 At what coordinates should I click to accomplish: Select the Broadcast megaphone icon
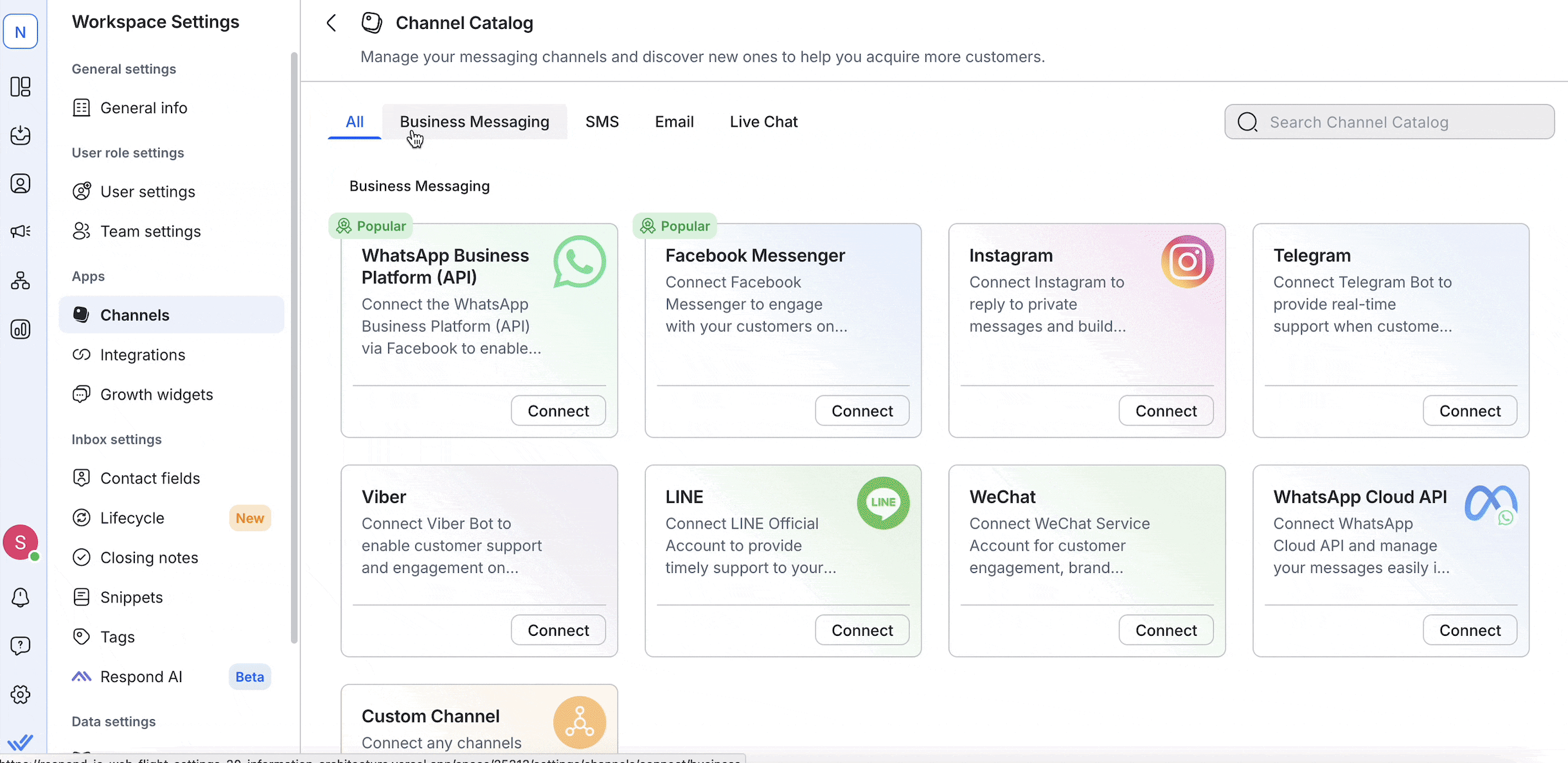[21, 231]
